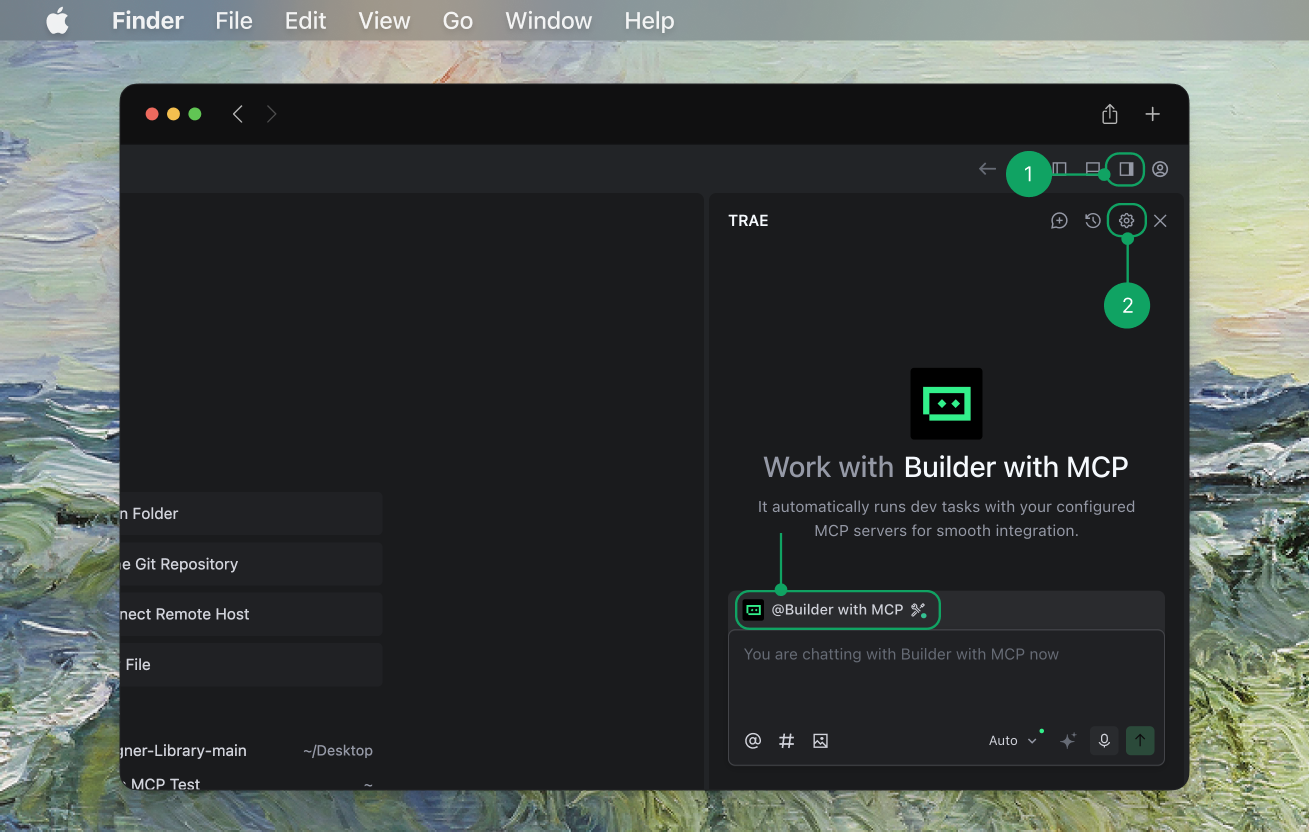Screen dimensions: 1309x832
Task: Click the button ending in 'File'
Action: click(250, 664)
